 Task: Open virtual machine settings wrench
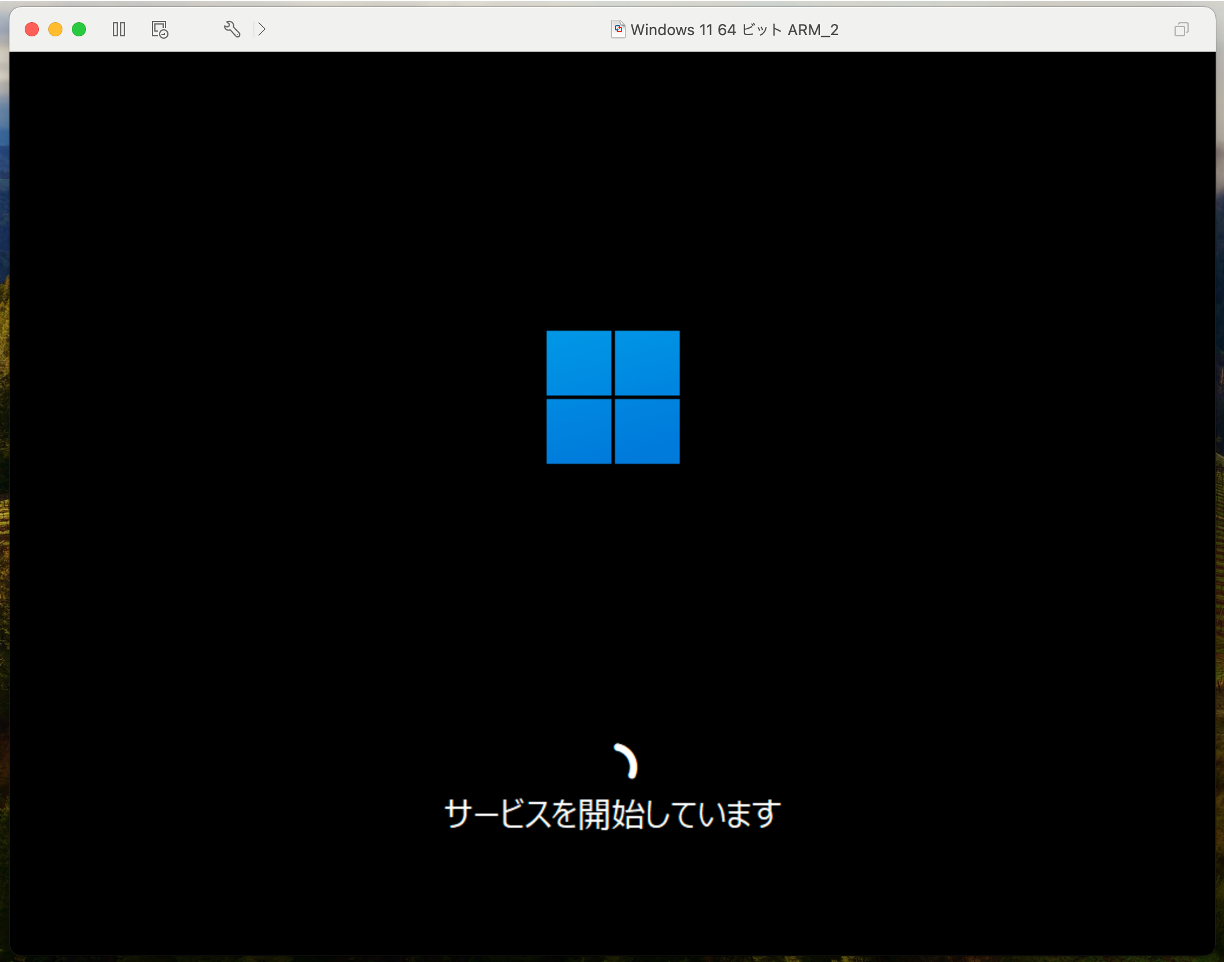pyautogui.click(x=232, y=30)
